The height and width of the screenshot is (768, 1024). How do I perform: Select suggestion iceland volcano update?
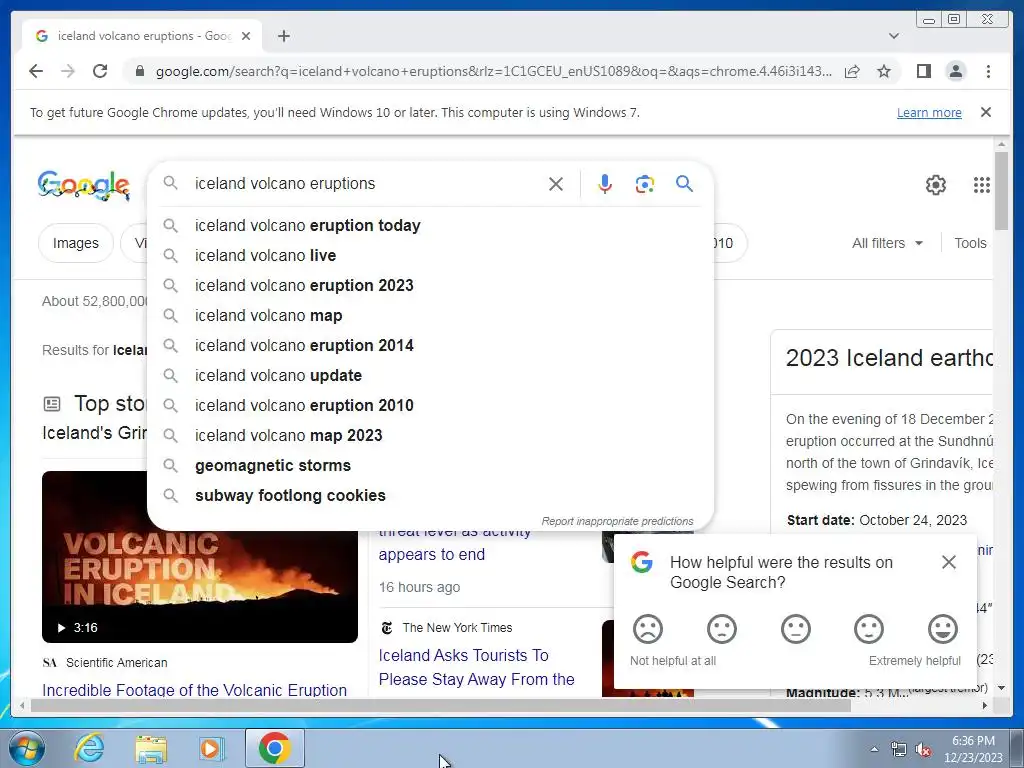(x=430, y=376)
